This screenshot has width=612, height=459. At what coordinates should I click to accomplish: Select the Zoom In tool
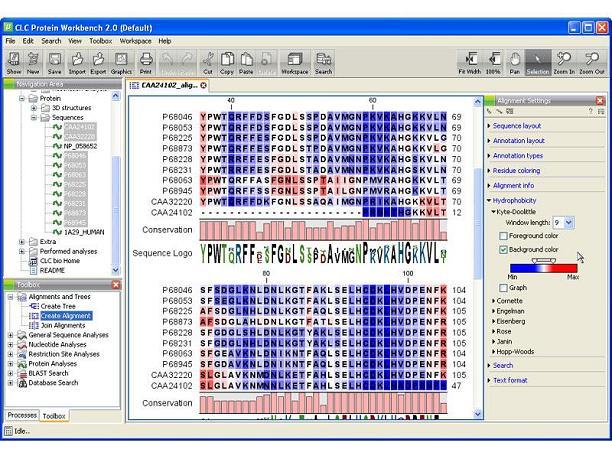point(564,62)
